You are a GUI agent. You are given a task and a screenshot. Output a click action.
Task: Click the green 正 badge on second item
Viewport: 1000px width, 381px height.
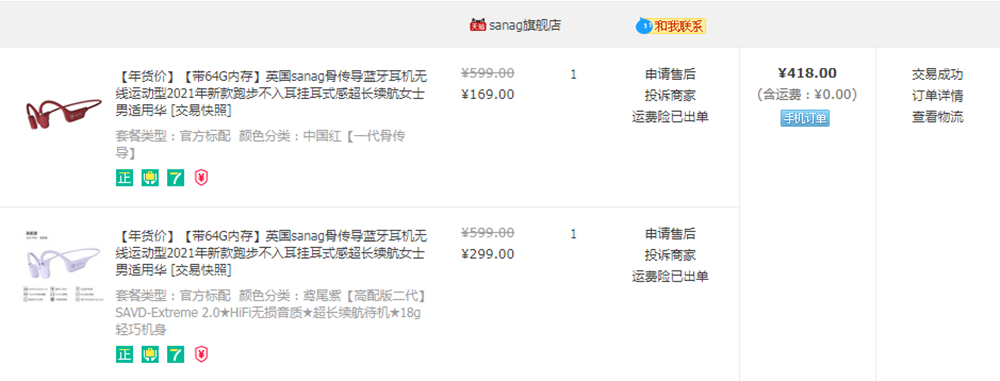[x=124, y=354]
